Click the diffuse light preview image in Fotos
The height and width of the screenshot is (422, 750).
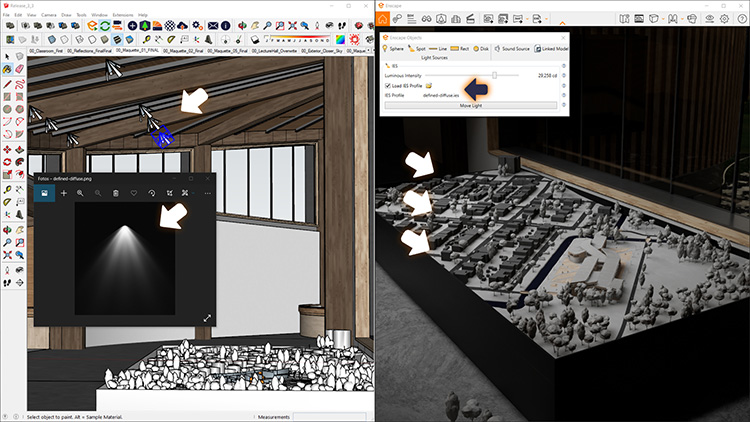point(124,258)
